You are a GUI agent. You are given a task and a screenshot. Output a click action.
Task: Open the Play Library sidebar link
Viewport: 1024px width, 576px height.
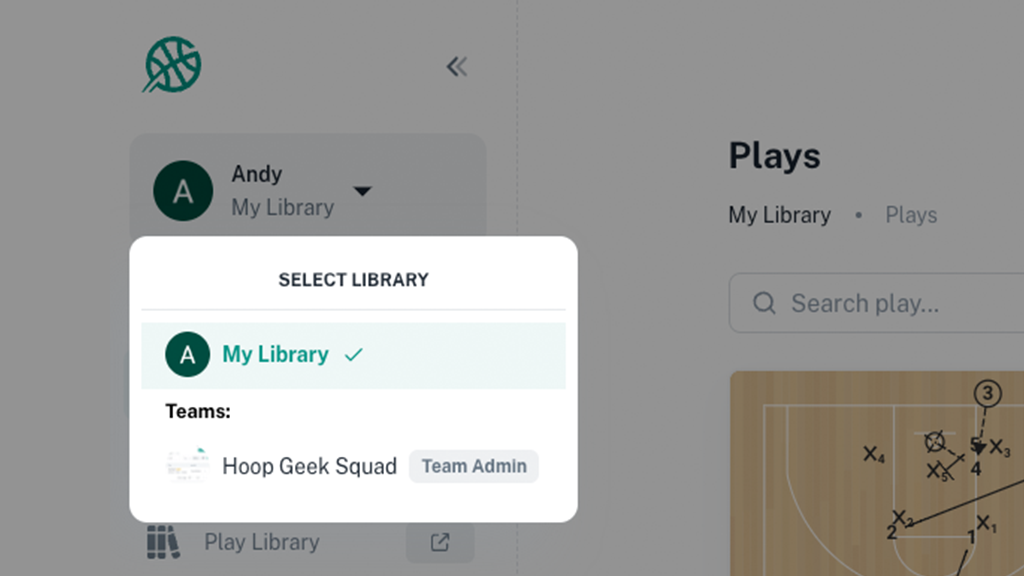click(x=262, y=542)
